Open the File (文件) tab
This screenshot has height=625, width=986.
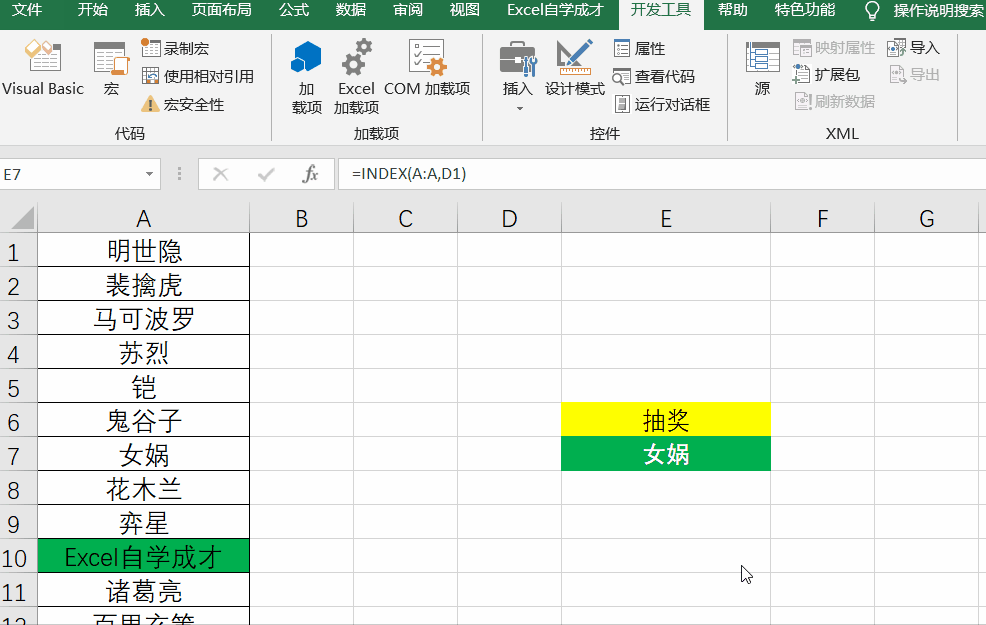(27, 10)
